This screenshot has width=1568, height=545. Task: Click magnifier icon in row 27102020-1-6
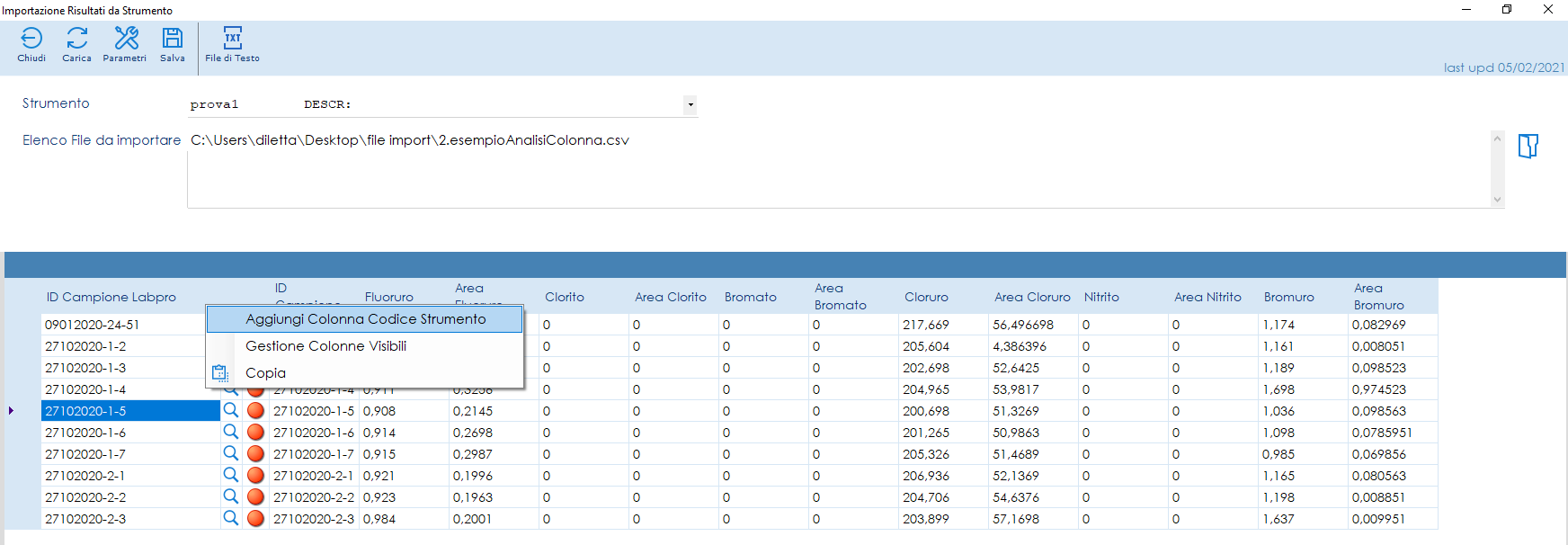(x=231, y=432)
